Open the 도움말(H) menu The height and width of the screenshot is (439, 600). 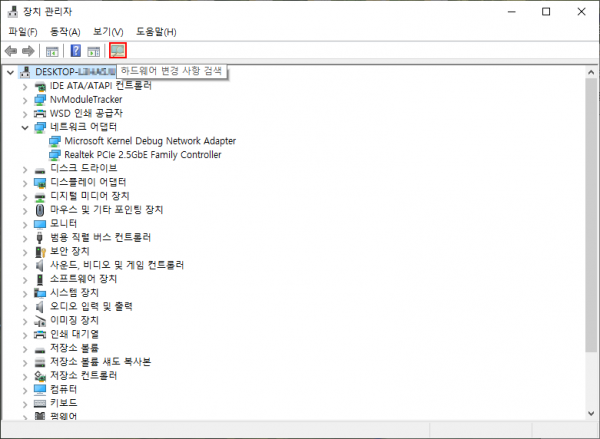(x=155, y=32)
